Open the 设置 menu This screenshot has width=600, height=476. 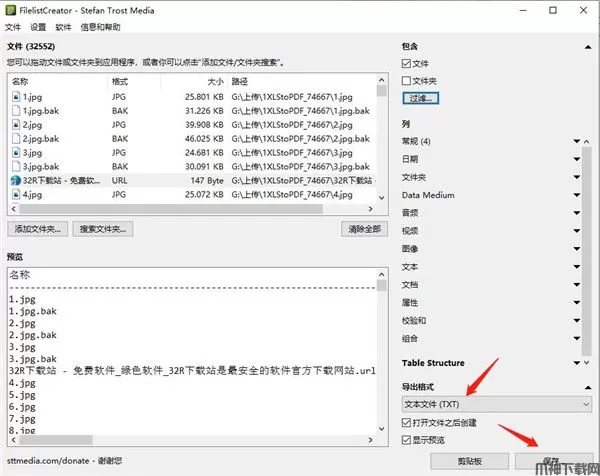point(38,27)
